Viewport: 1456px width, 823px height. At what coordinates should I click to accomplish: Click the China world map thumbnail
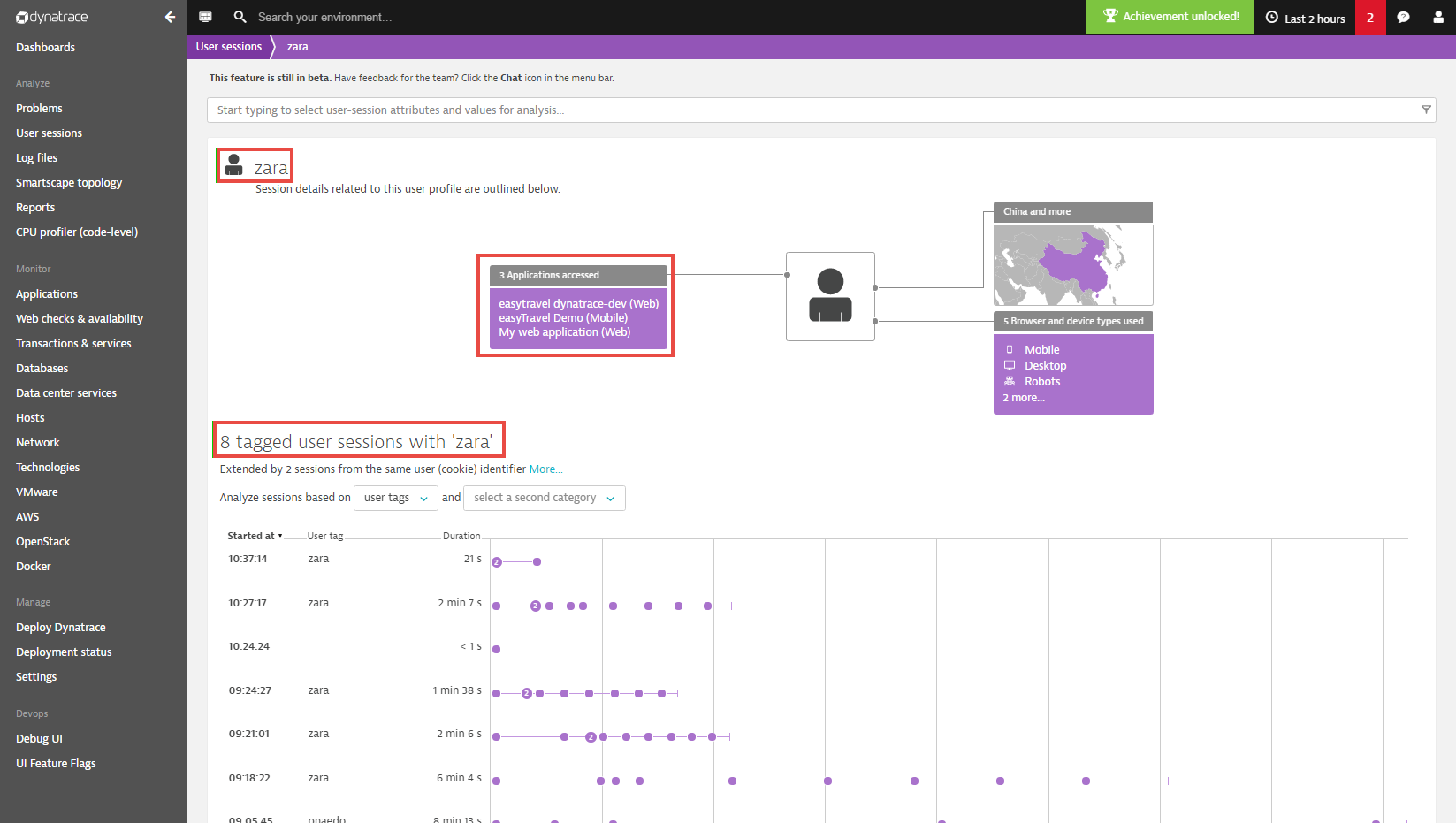1073,264
